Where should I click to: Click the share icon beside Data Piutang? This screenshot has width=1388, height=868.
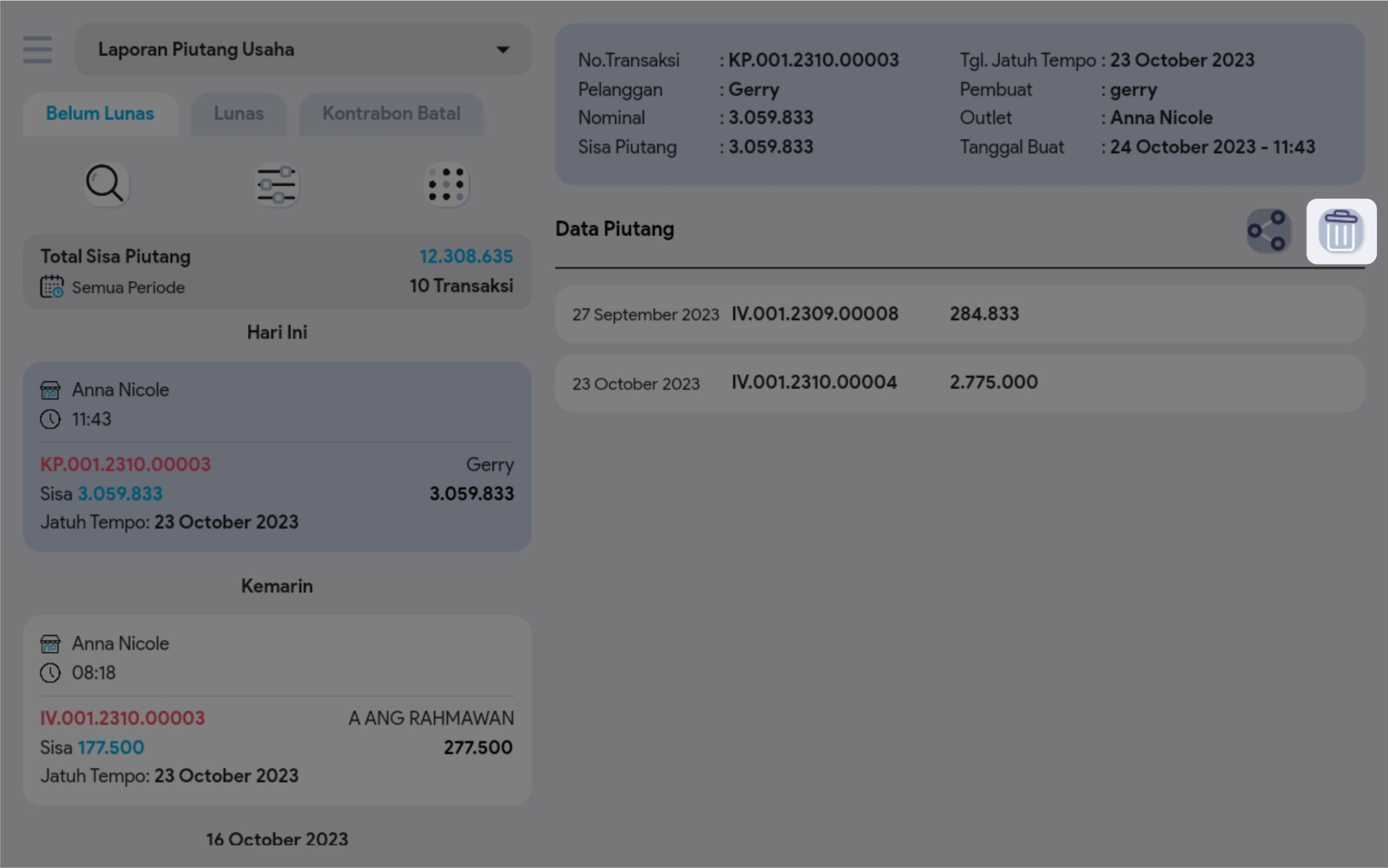tap(1269, 231)
